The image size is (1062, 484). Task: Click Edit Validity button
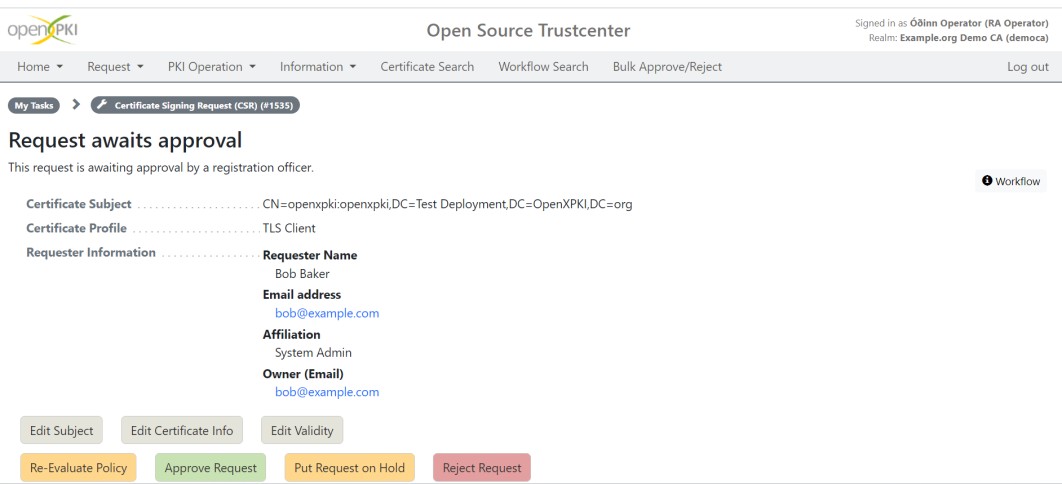coord(302,431)
